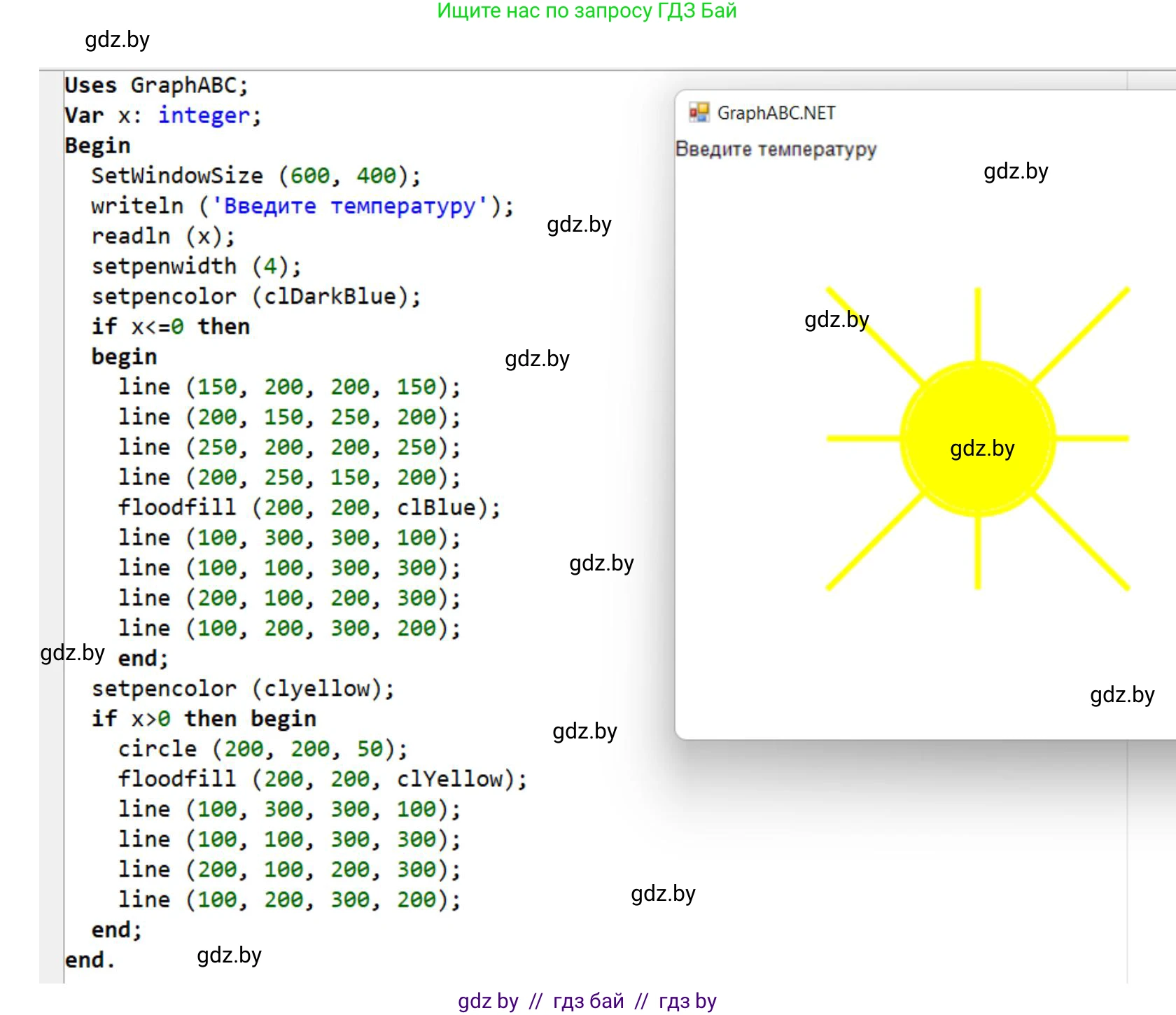Click the 'integer' keyword in Var declaration
Image resolution: width=1176 pixels, height=1015 pixels.
coord(203,115)
